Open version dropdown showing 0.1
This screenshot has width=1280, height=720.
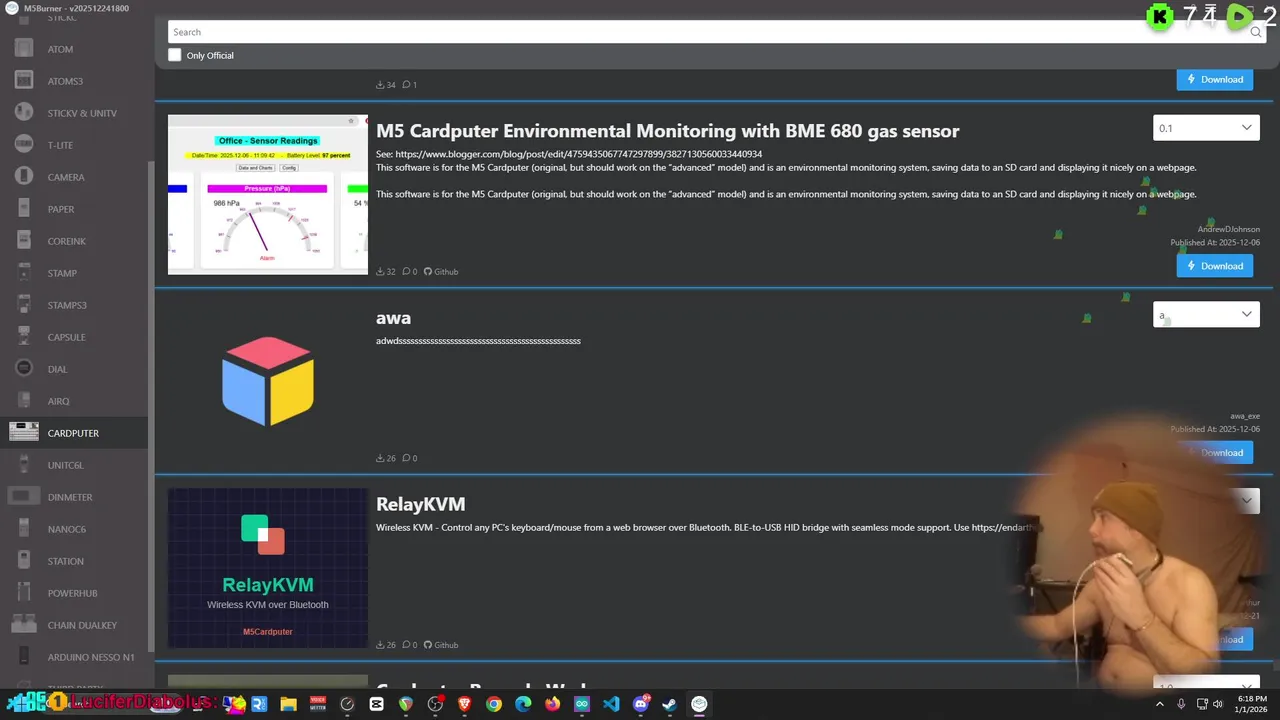(x=1206, y=128)
